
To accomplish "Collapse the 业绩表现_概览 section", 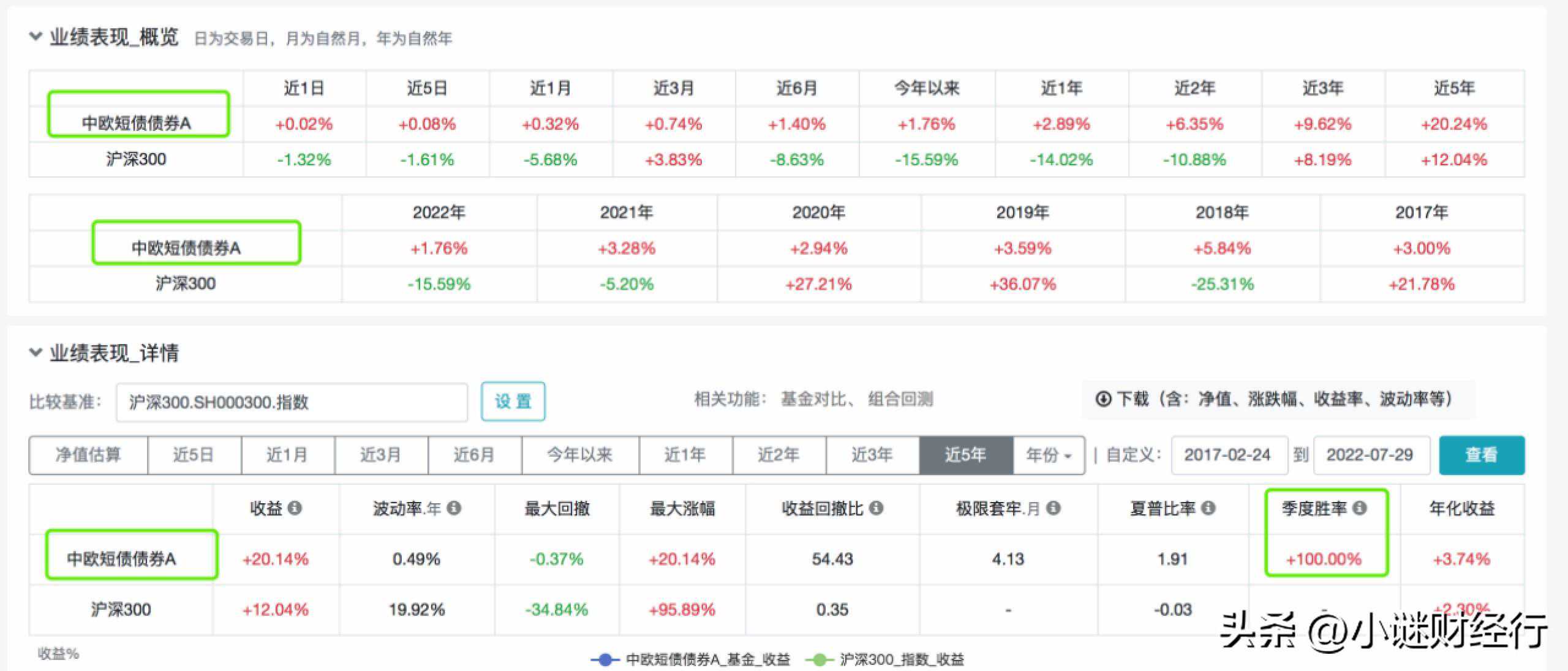I will (x=36, y=37).
